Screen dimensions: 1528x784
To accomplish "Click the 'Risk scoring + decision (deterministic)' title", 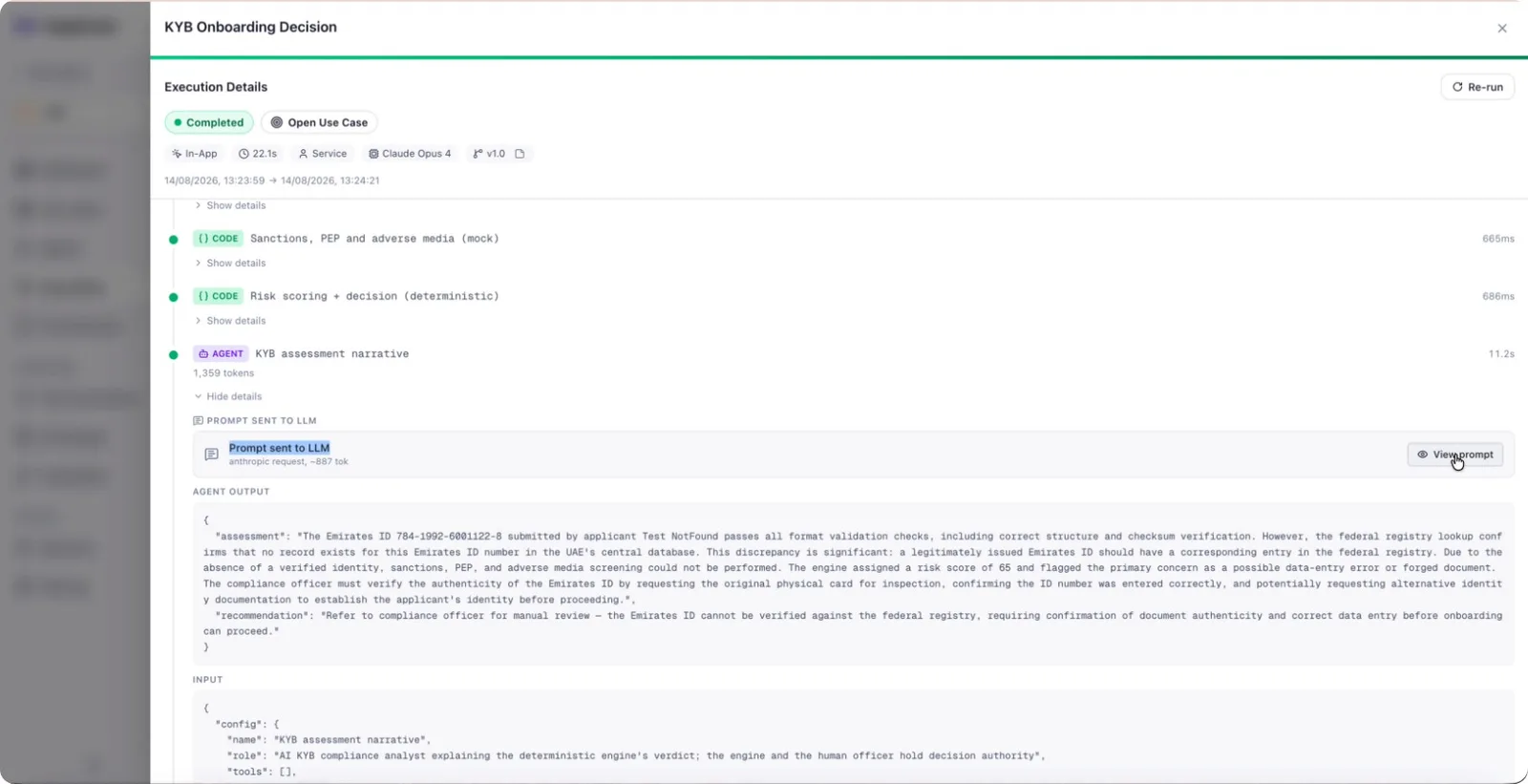I will (374, 296).
